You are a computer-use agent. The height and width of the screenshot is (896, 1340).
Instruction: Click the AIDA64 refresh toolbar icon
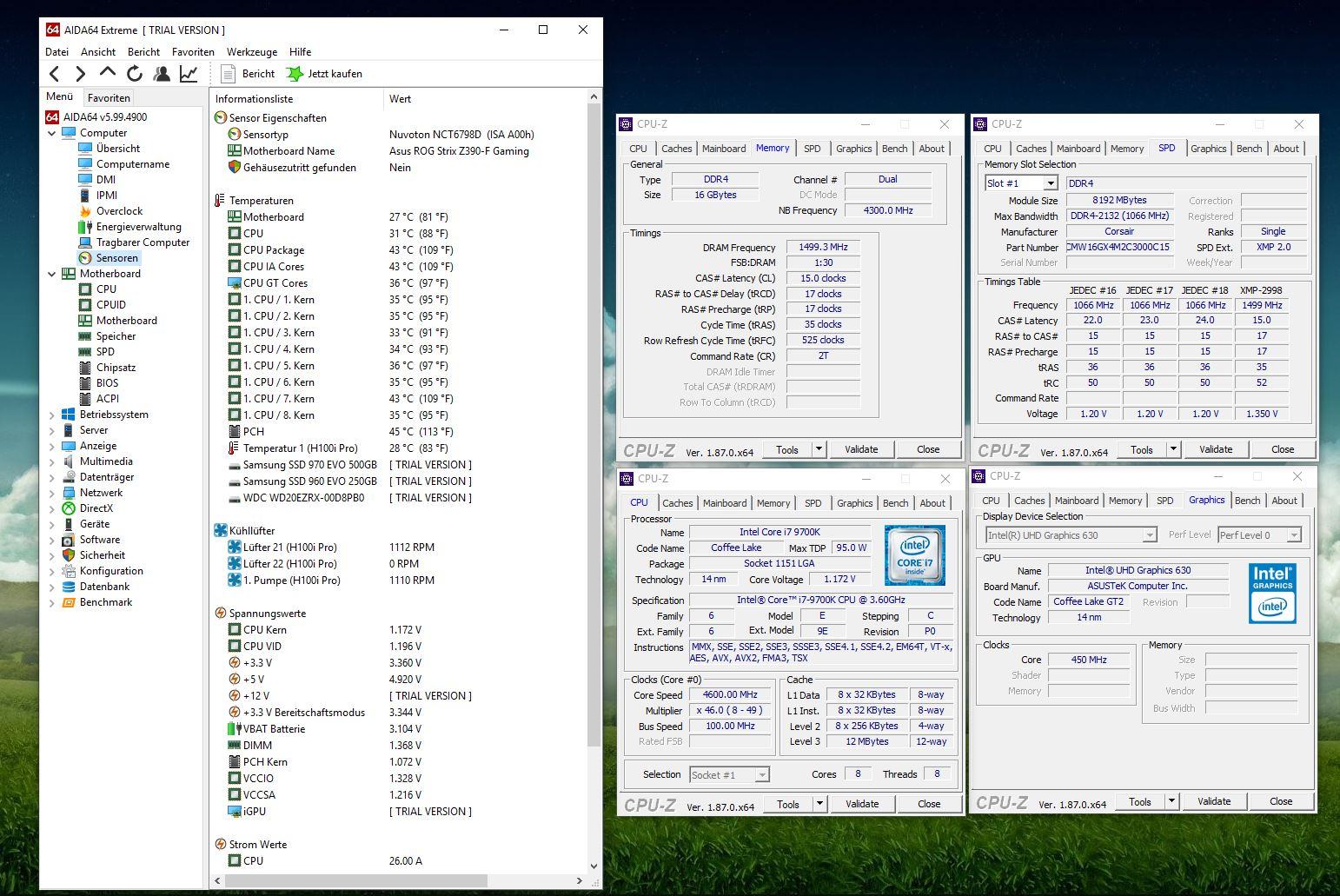[x=135, y=74]
